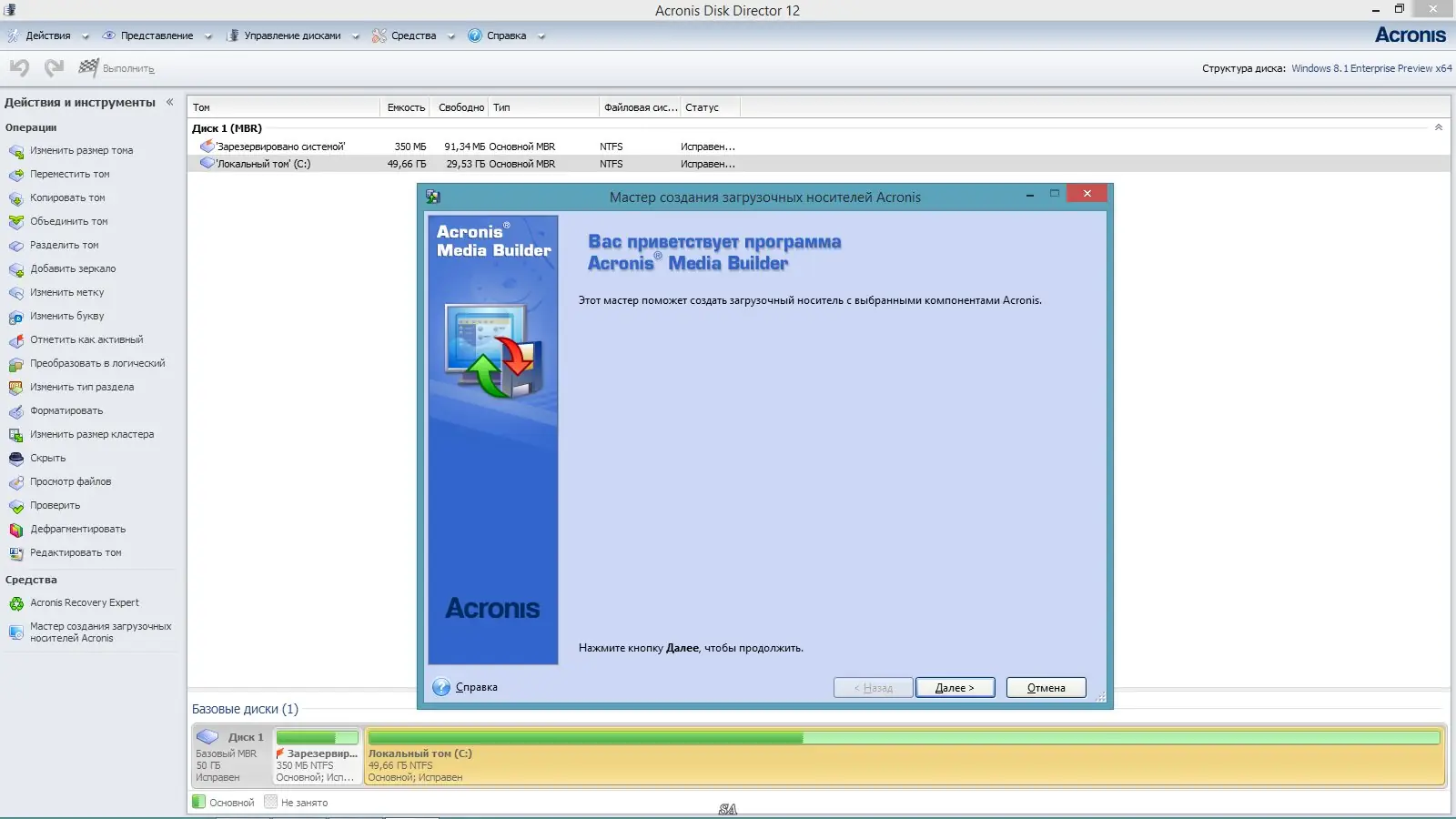The image size is (1456, 819).
Task: Open the Представление menu
Action: (x=157, y=36)
